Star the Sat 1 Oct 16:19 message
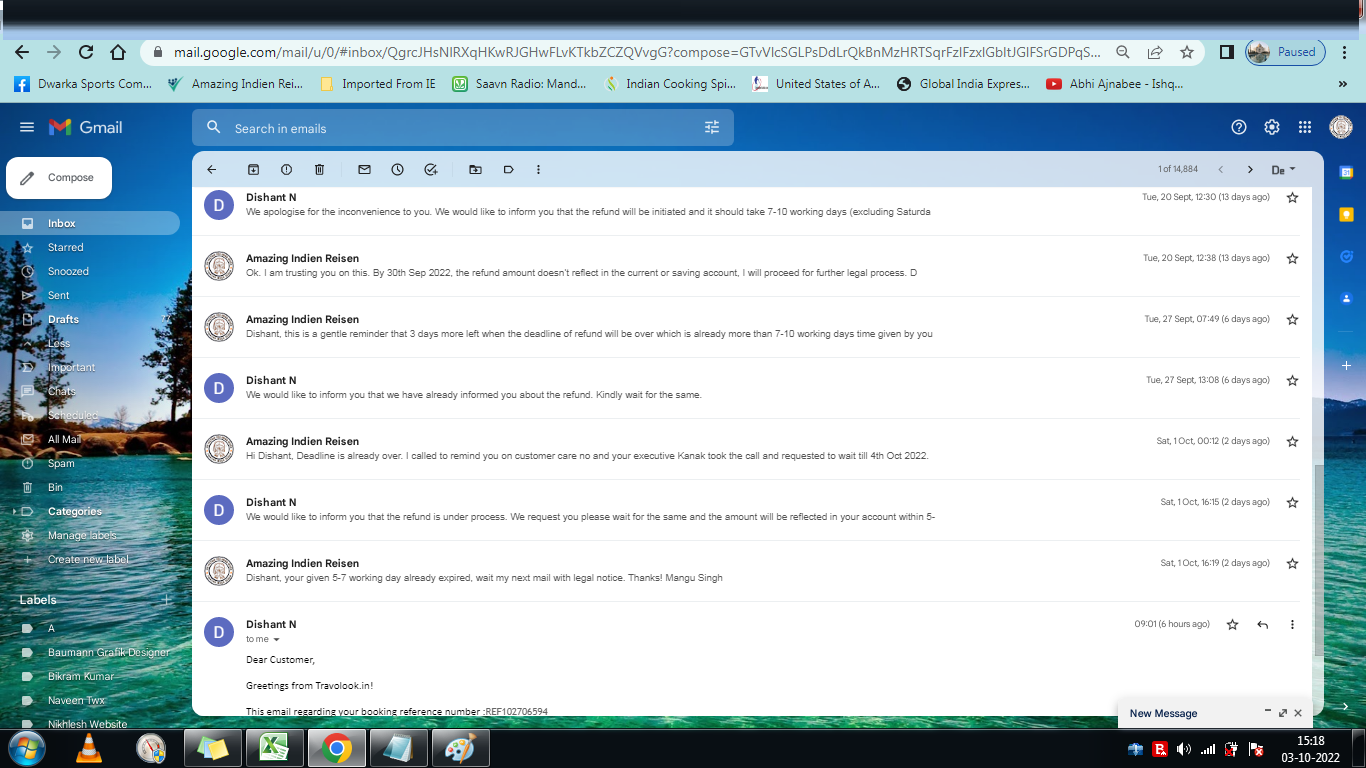 point(1292,563)
